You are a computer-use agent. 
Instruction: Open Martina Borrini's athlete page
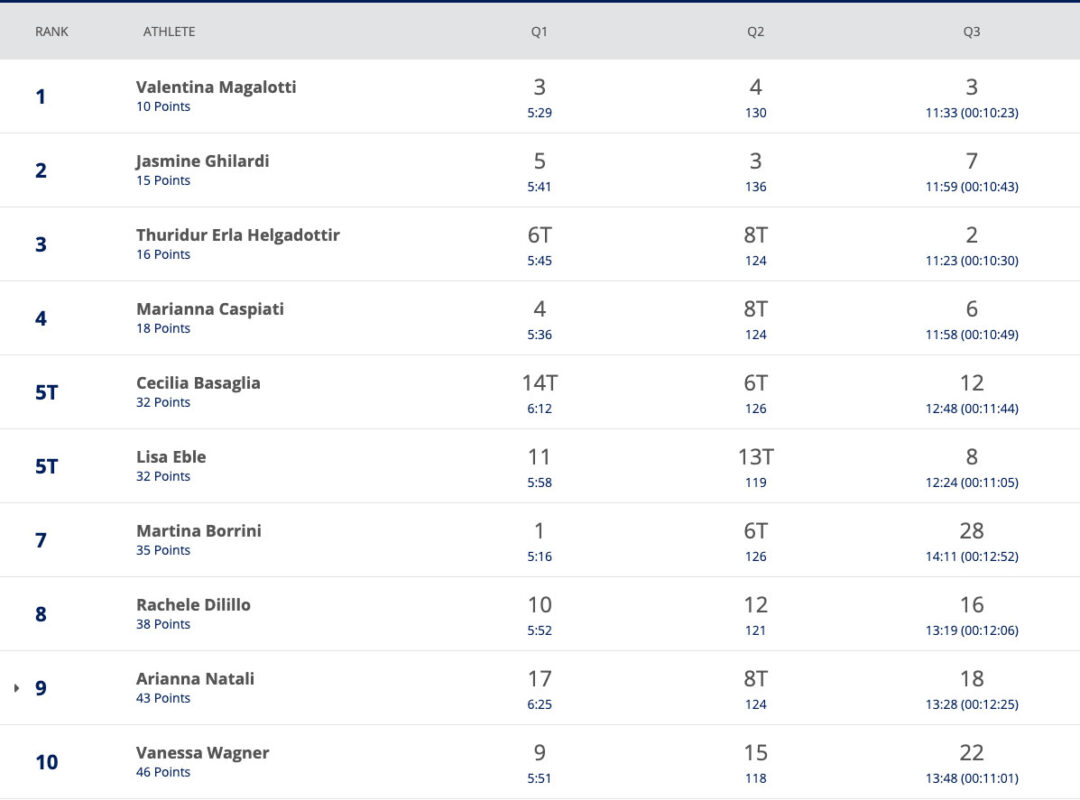click(199, 531)
